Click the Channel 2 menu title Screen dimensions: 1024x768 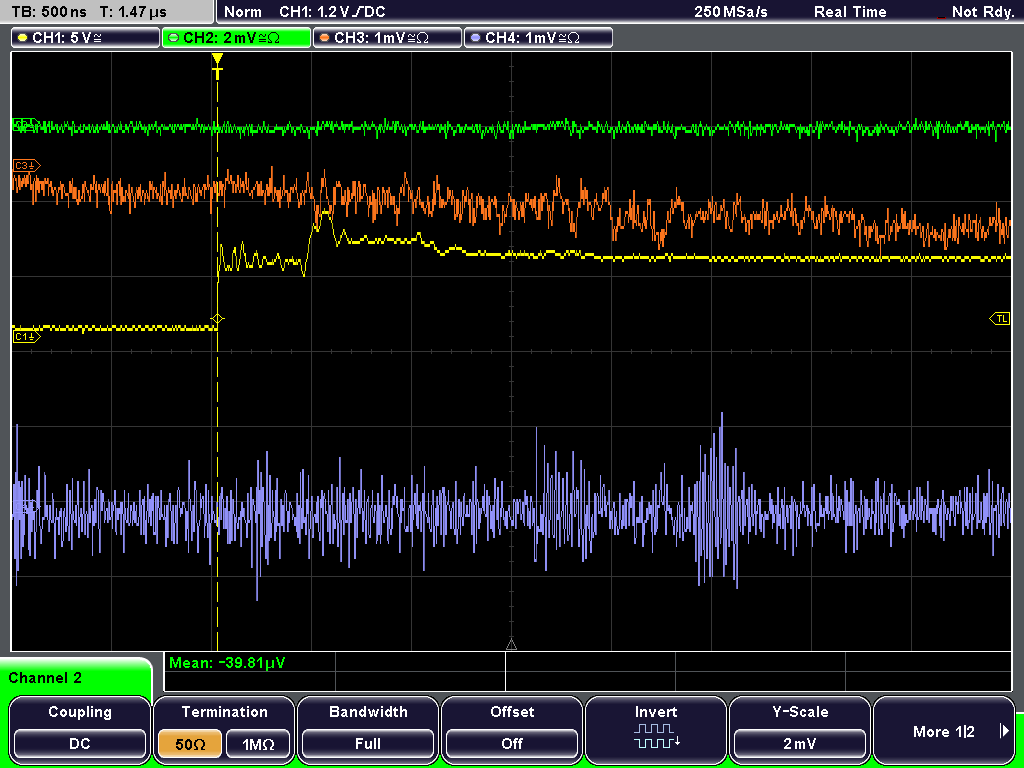pyautogui.click(x=45, y=678)
